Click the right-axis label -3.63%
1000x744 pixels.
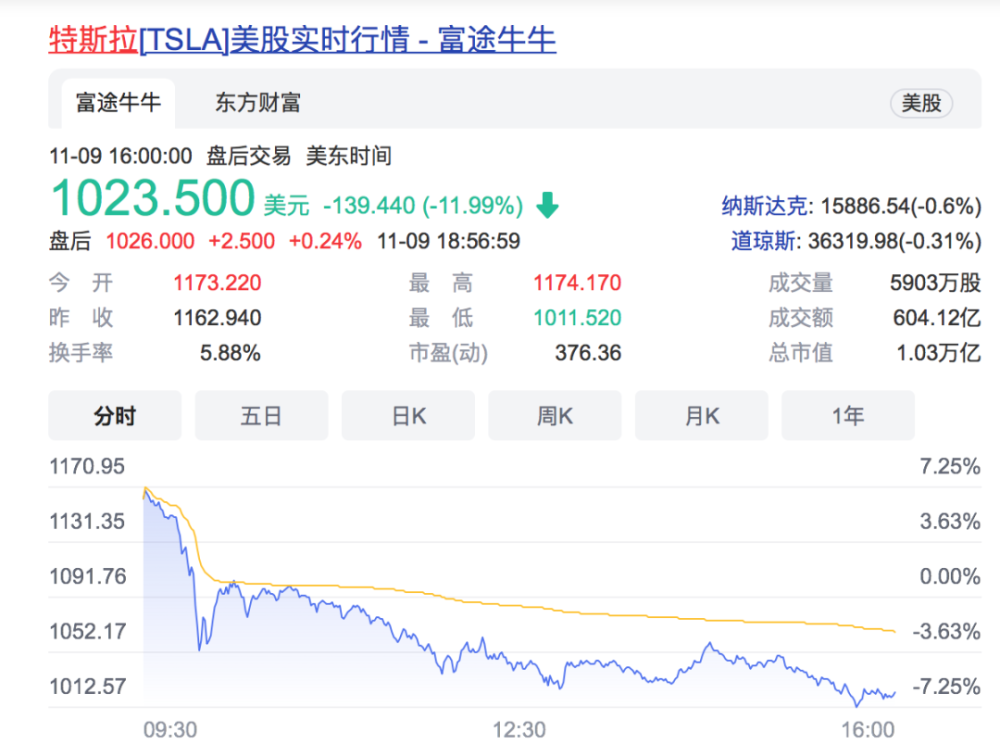point(946,631)
